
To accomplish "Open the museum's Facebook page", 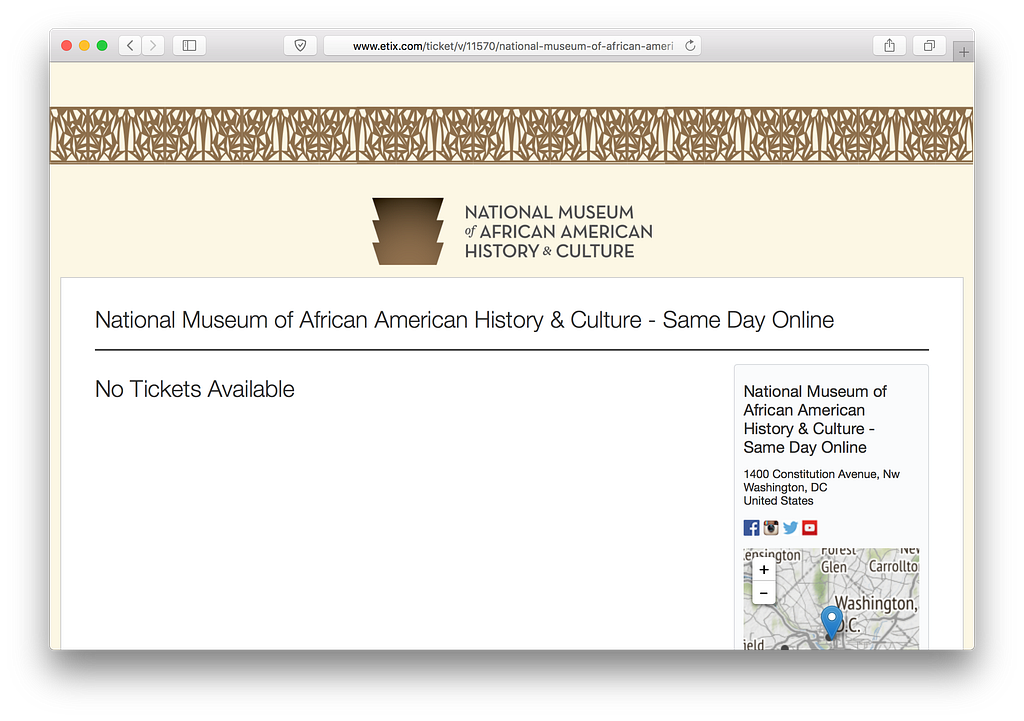I will pyautogui.click(x=752, y=528).
